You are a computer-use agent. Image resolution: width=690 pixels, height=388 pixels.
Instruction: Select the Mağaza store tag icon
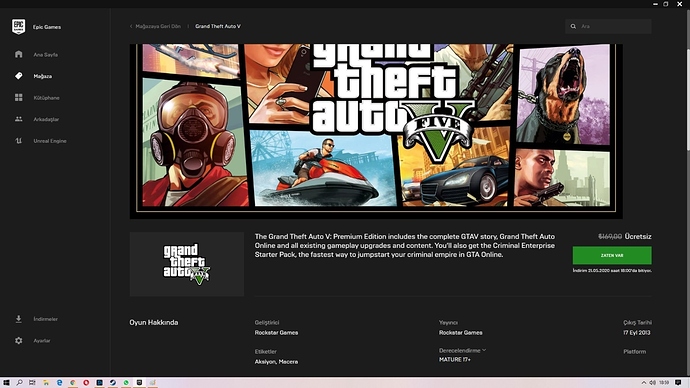point(18,76)
